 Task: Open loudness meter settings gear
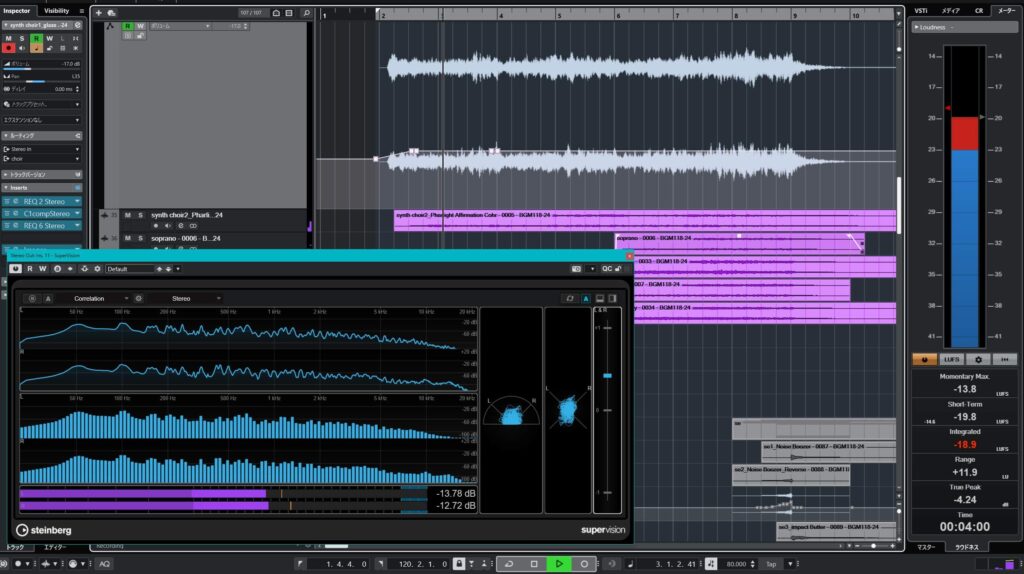(x=978, y=359)
